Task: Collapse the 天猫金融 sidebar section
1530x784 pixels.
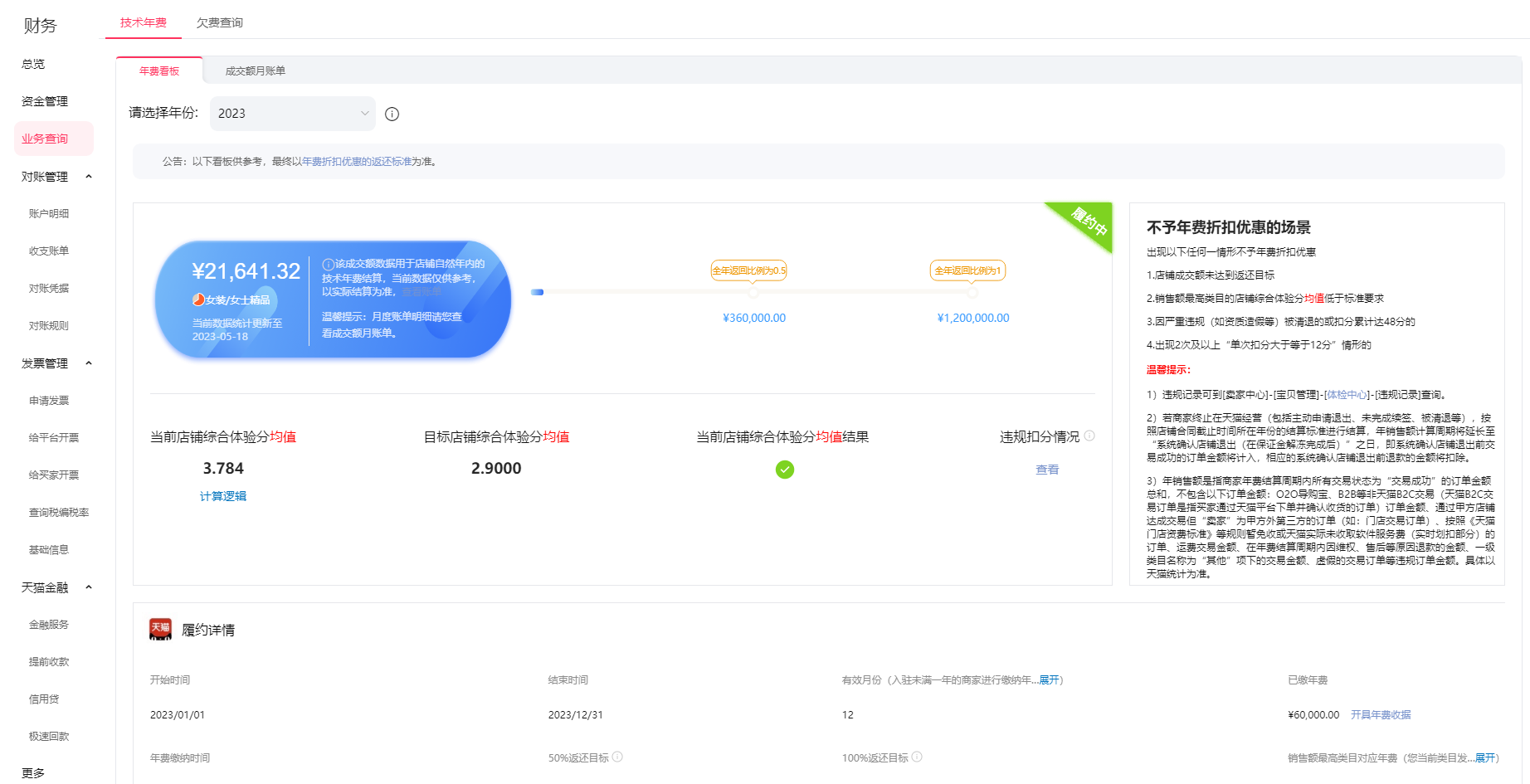Action: (x=89, y=587)
